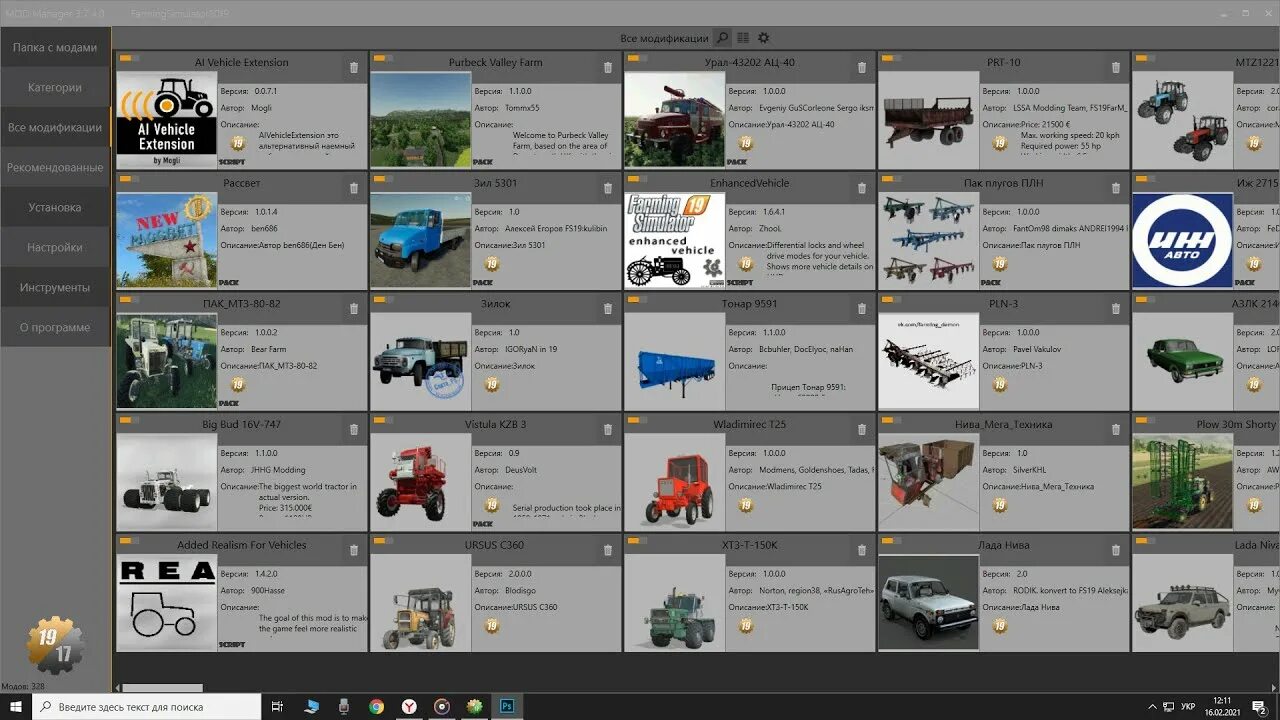Viewport: 1280px width, 720px height.
Task: Open the Лада Нива car preview image
Action: pyautogui.click(x=929, y=603)
